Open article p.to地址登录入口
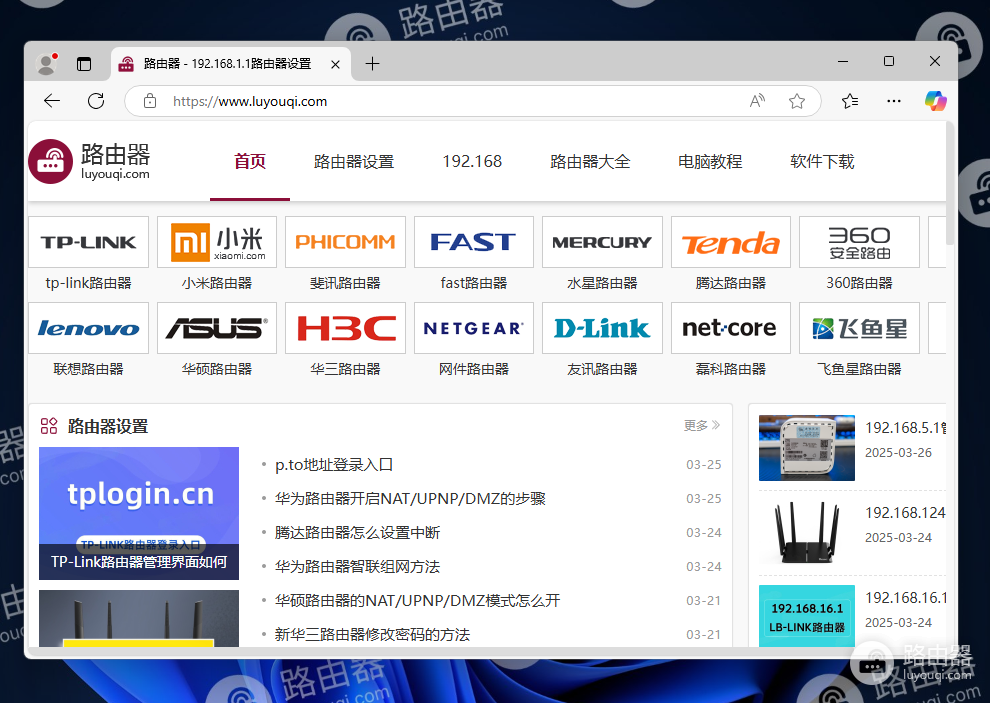The width and height of the screenshot is (990, 703). (334, 465)
